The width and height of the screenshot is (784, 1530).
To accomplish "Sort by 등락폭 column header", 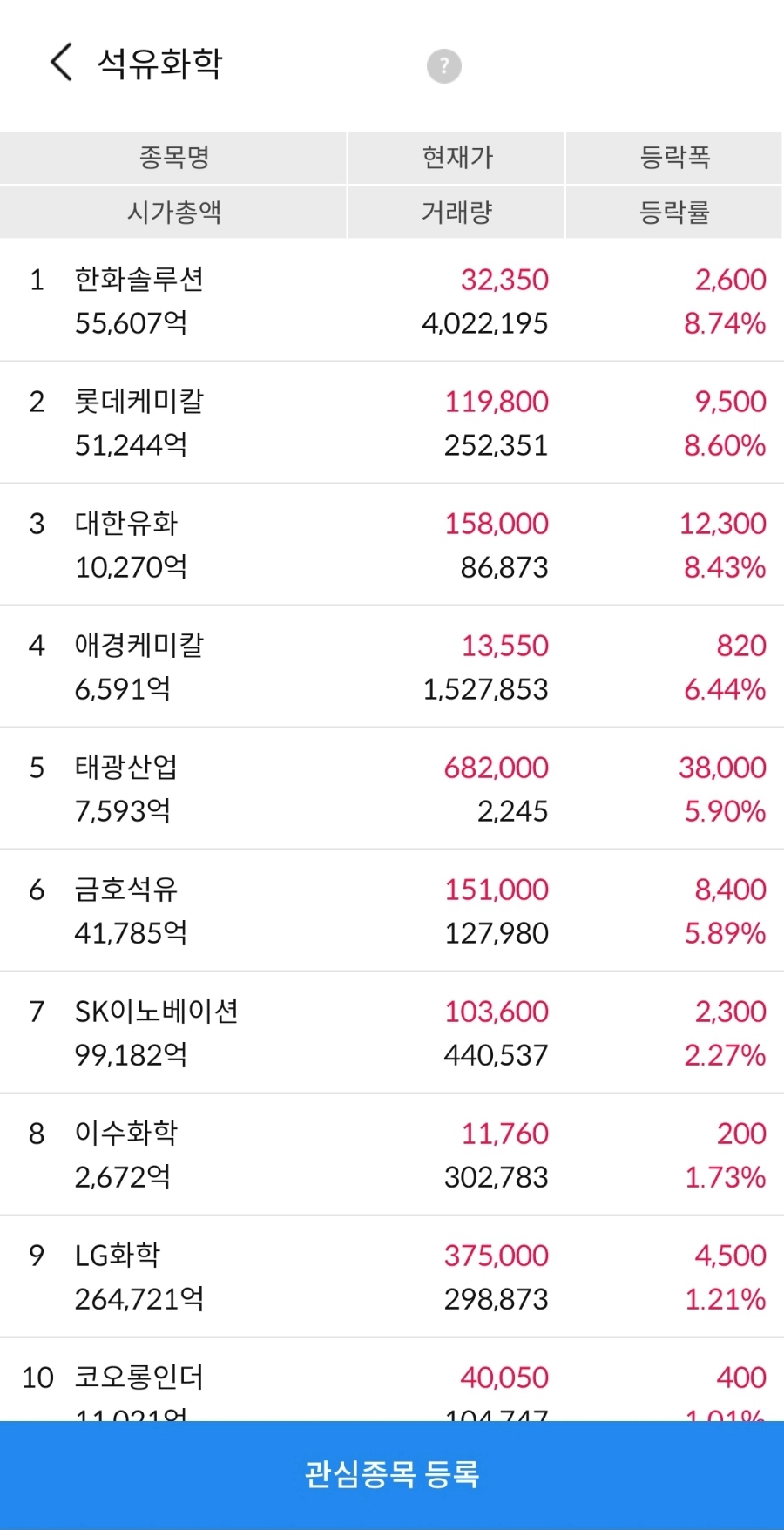I will [674, 158].
